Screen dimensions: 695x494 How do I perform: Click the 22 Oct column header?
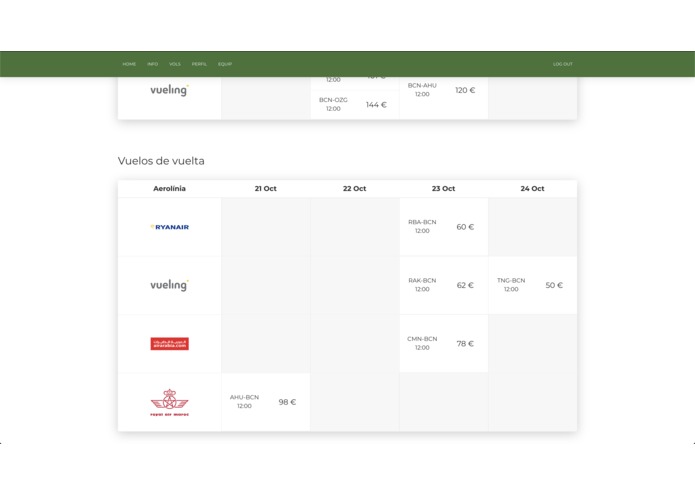(355, 189)
